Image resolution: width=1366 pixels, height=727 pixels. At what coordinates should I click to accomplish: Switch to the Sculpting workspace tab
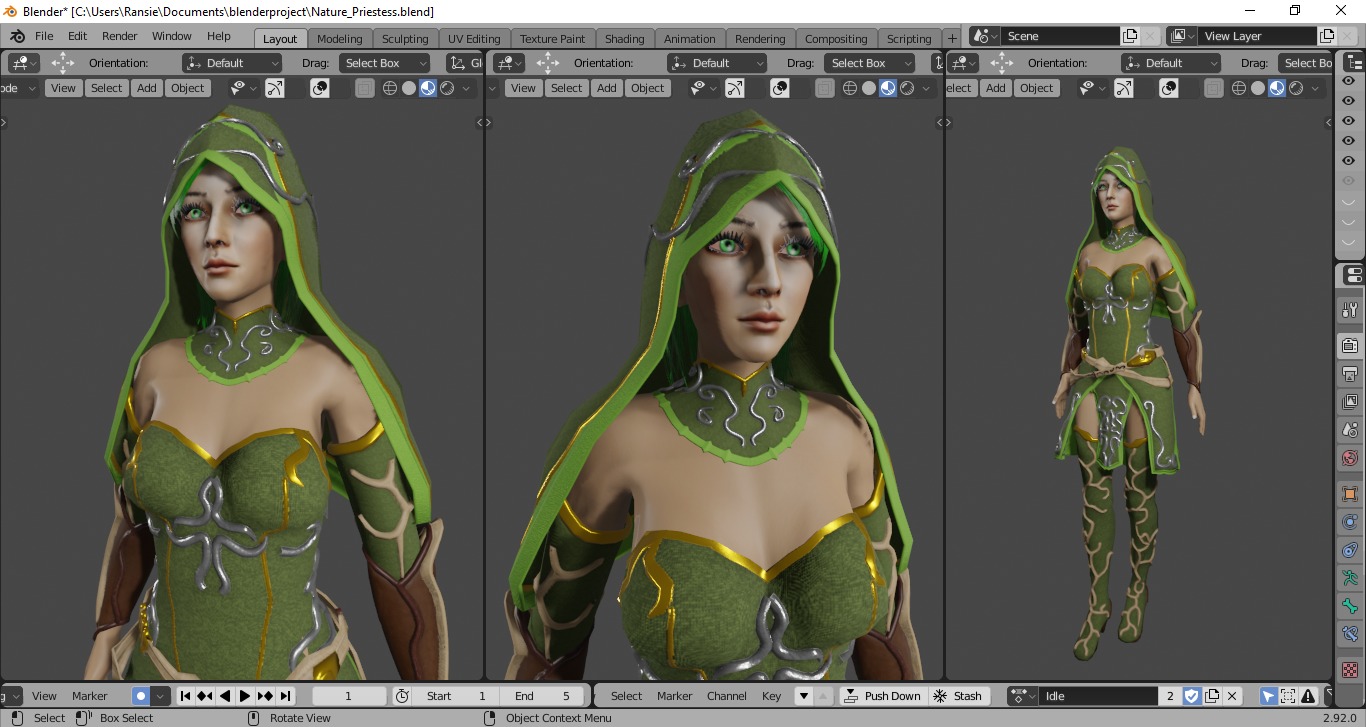point(405,39)
